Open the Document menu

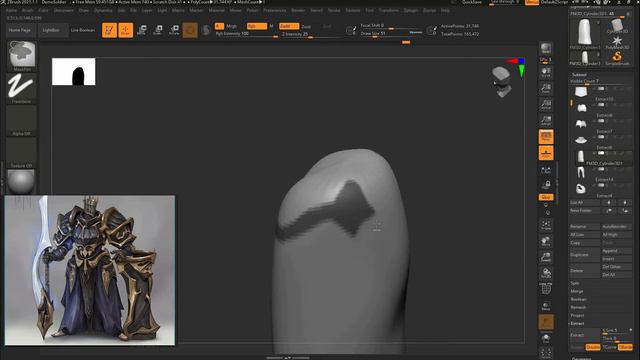click(x=64, y=11)
